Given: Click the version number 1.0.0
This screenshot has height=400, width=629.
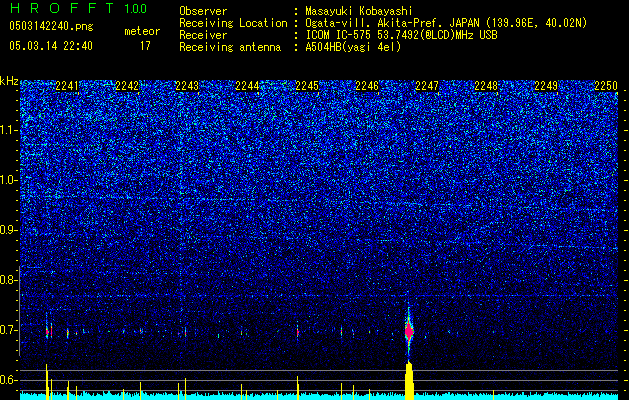Looking at the screenshot, I should coord(136,8).
